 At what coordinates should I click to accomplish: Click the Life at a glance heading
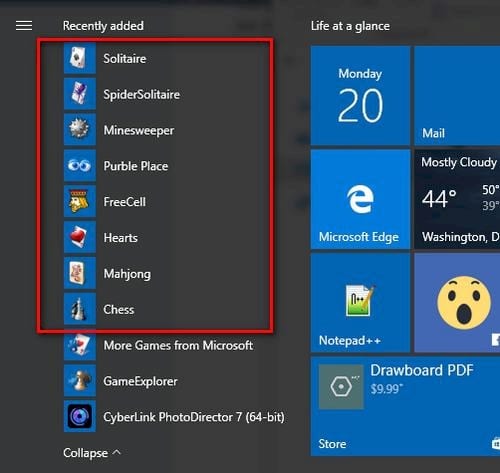click(350, 26)
